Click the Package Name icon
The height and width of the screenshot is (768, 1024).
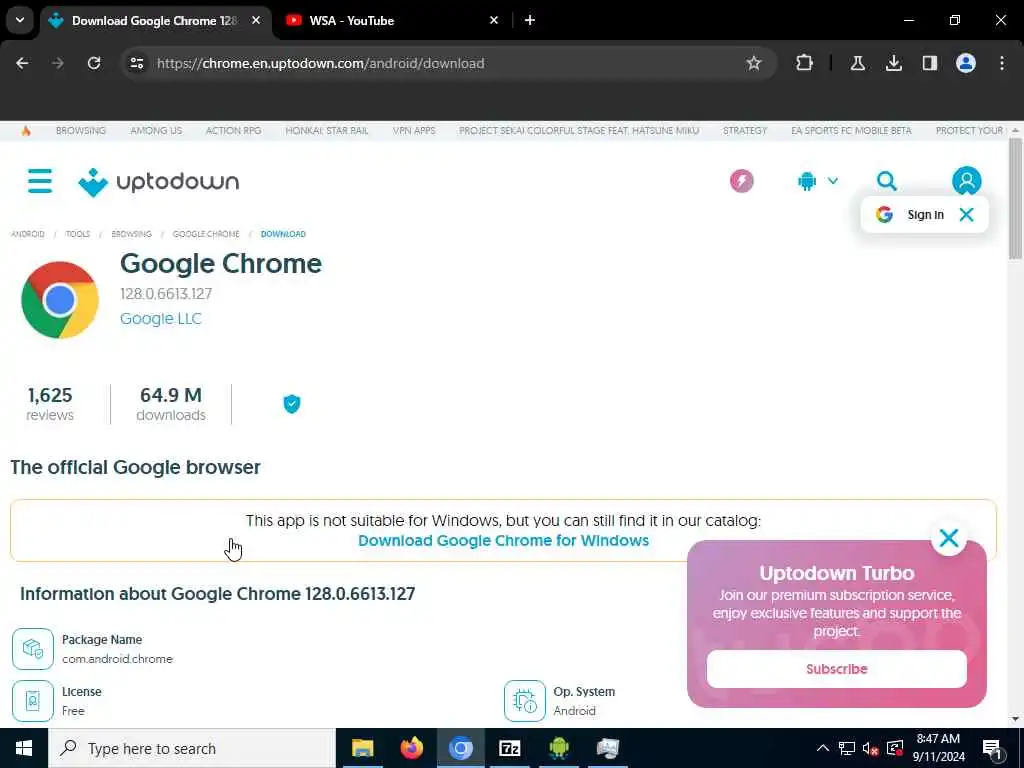coord(33,649)
